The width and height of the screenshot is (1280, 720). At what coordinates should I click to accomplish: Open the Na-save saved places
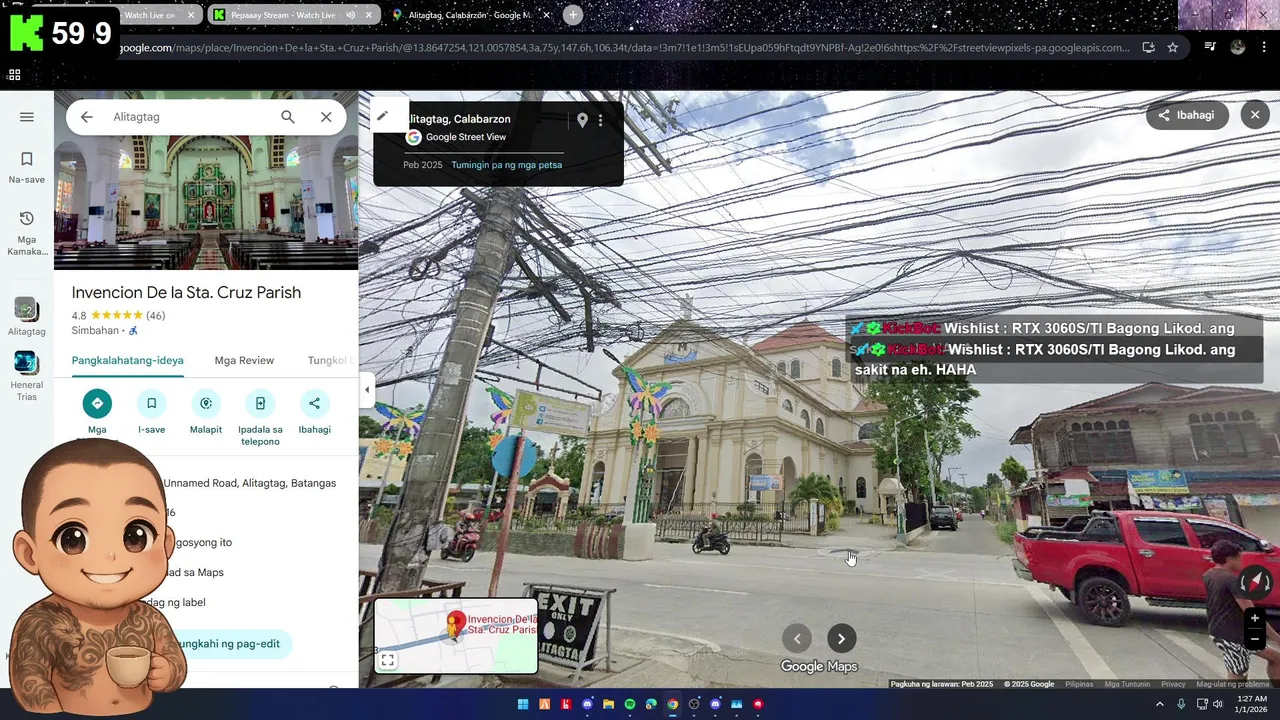coord(27,167)
